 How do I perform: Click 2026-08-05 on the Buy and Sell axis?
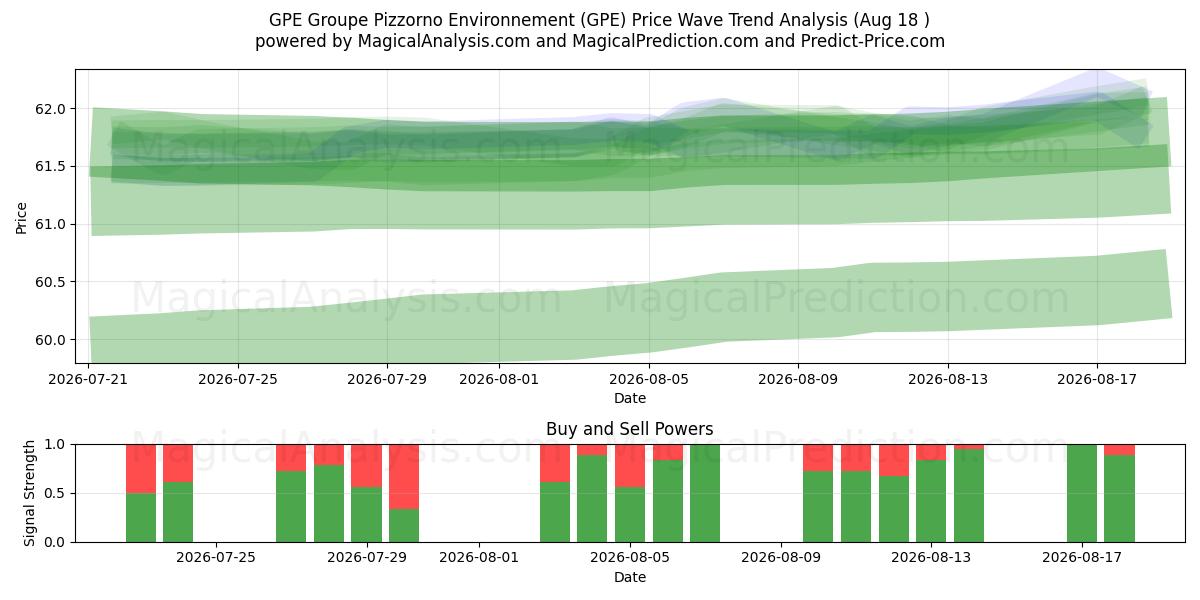630,557
